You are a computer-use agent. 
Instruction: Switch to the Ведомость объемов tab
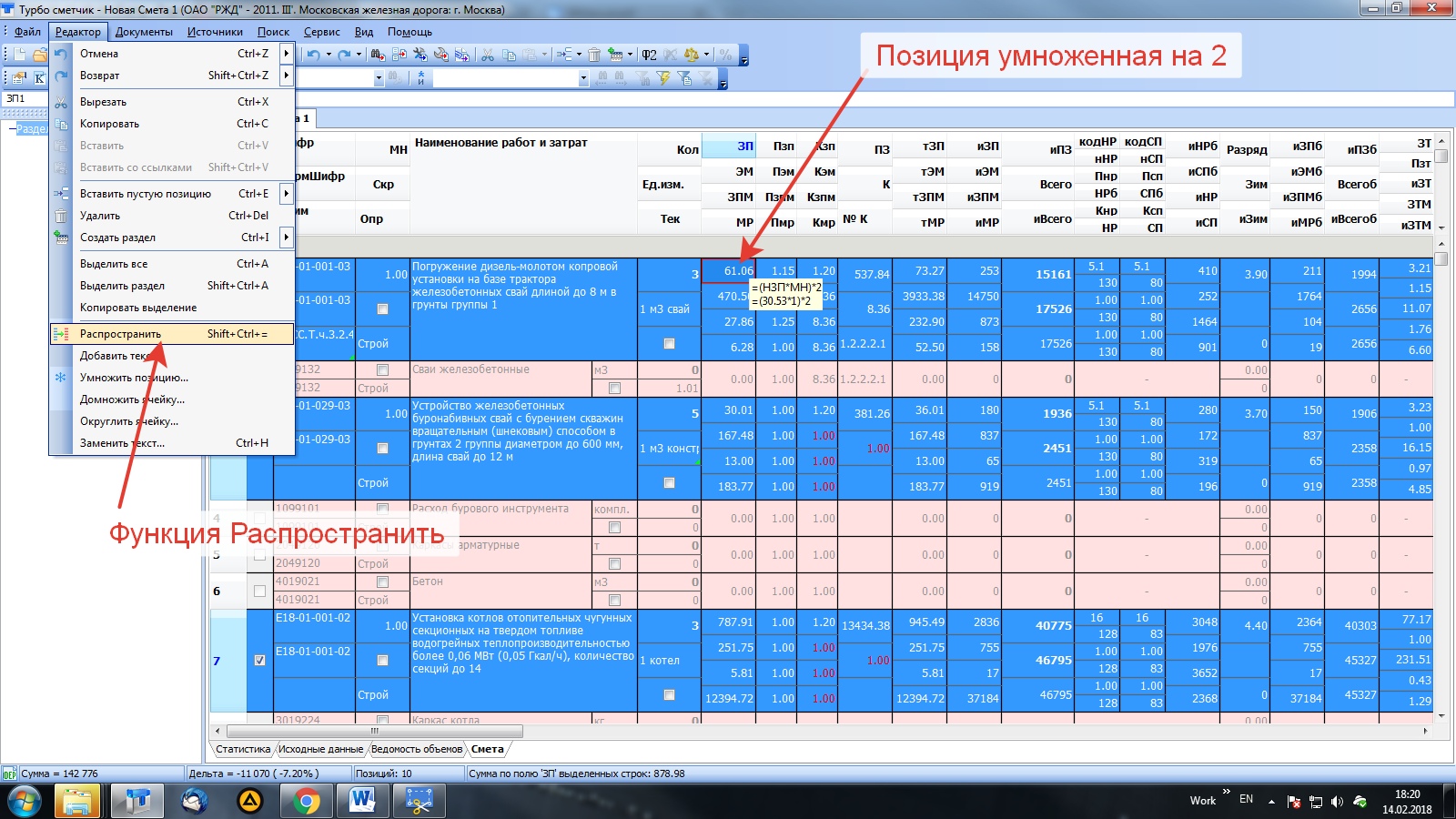pos(417,749)
